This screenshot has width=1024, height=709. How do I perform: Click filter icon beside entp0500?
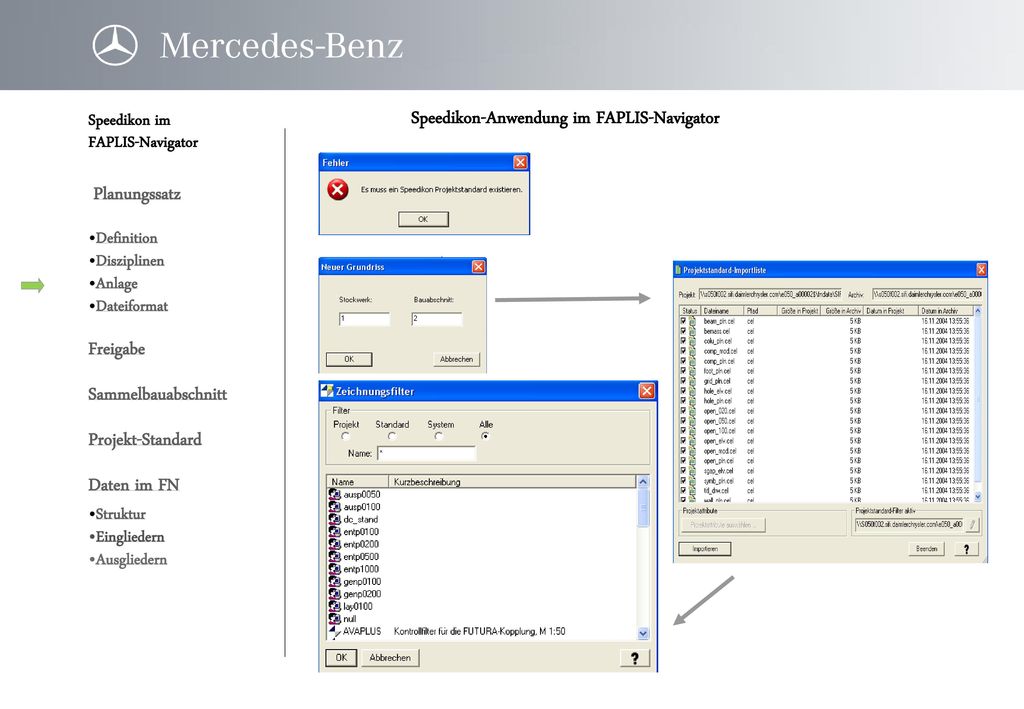pos(334,556)
